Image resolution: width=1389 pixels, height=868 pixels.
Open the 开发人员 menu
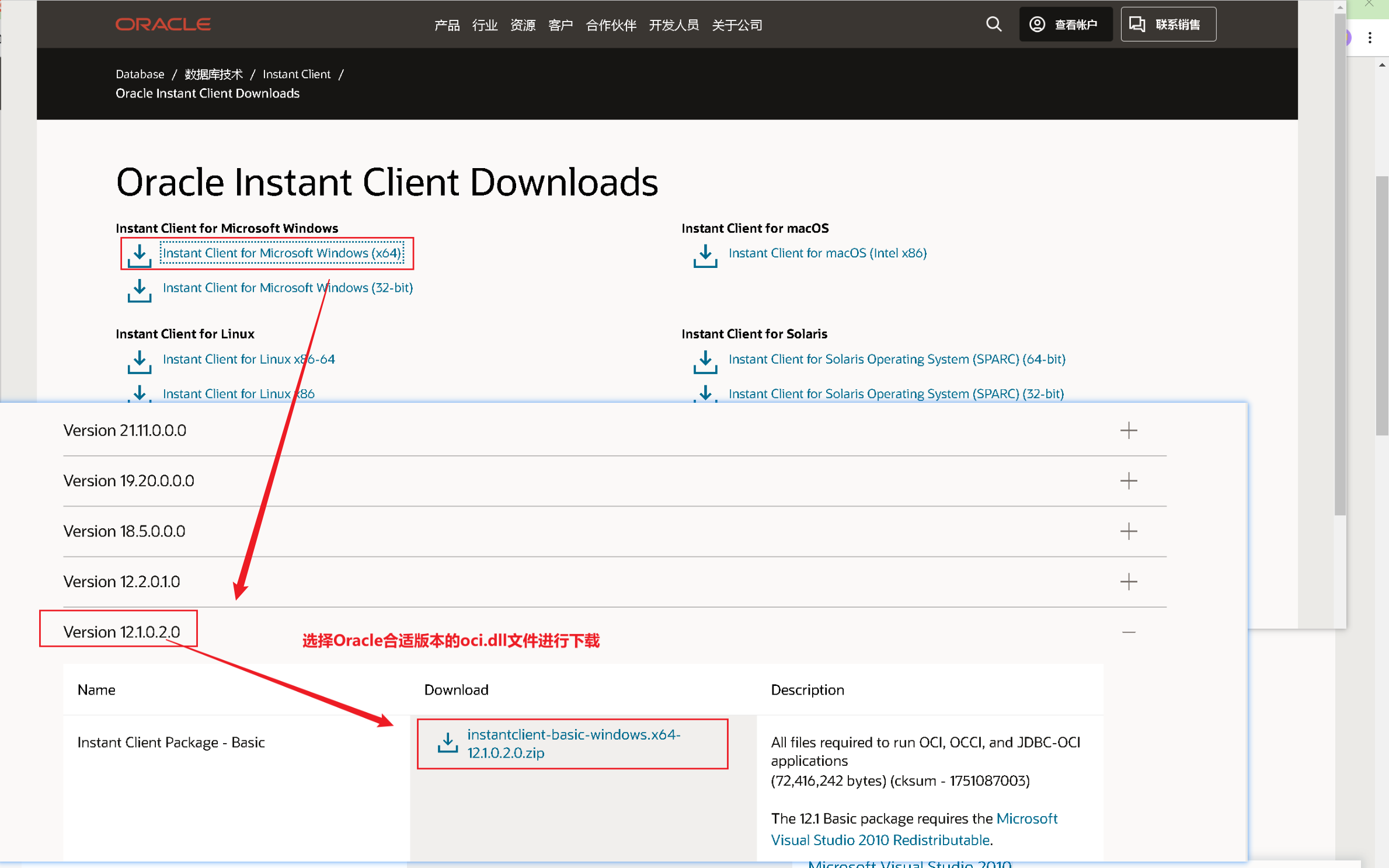674,25
